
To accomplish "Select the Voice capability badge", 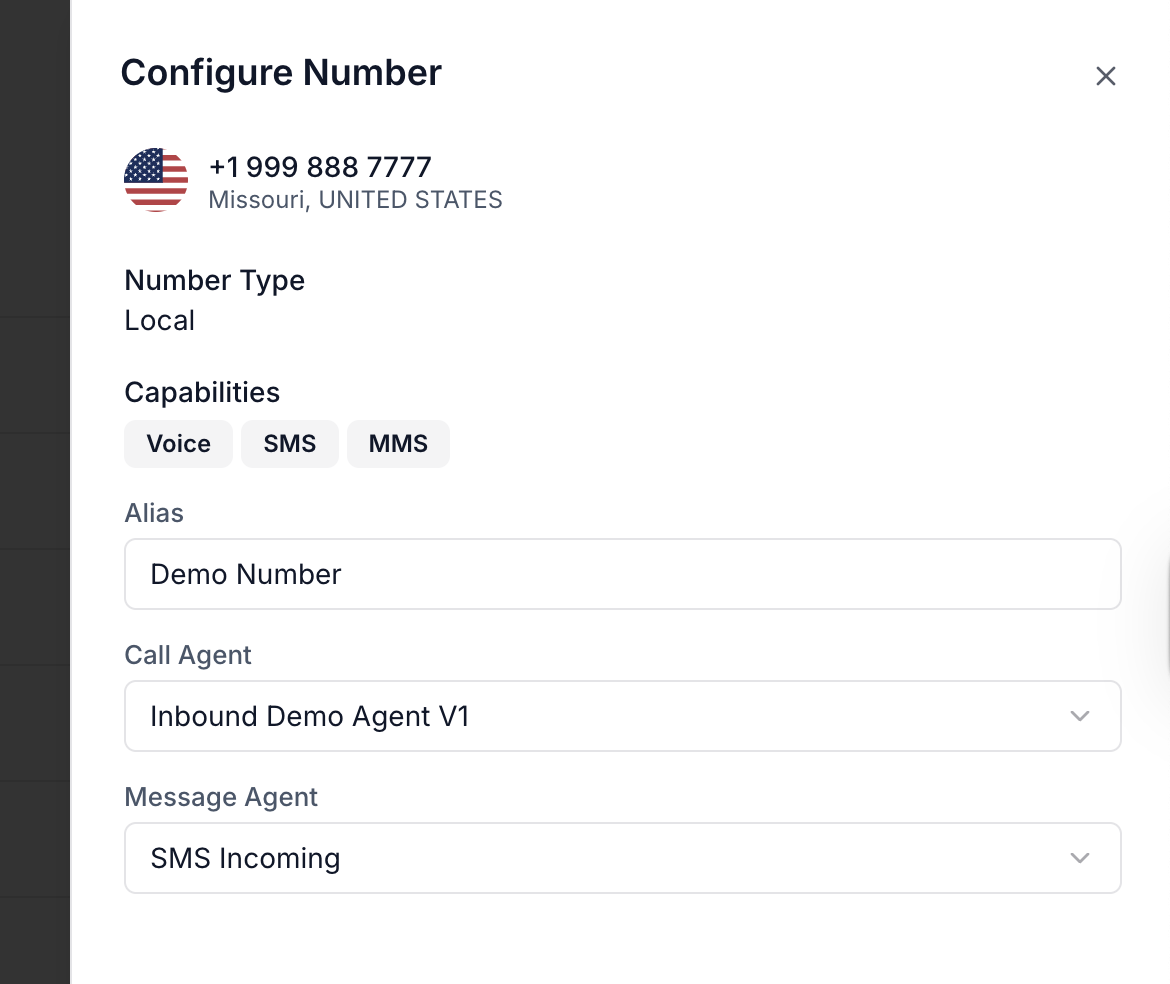I will (x=178, y=444).
